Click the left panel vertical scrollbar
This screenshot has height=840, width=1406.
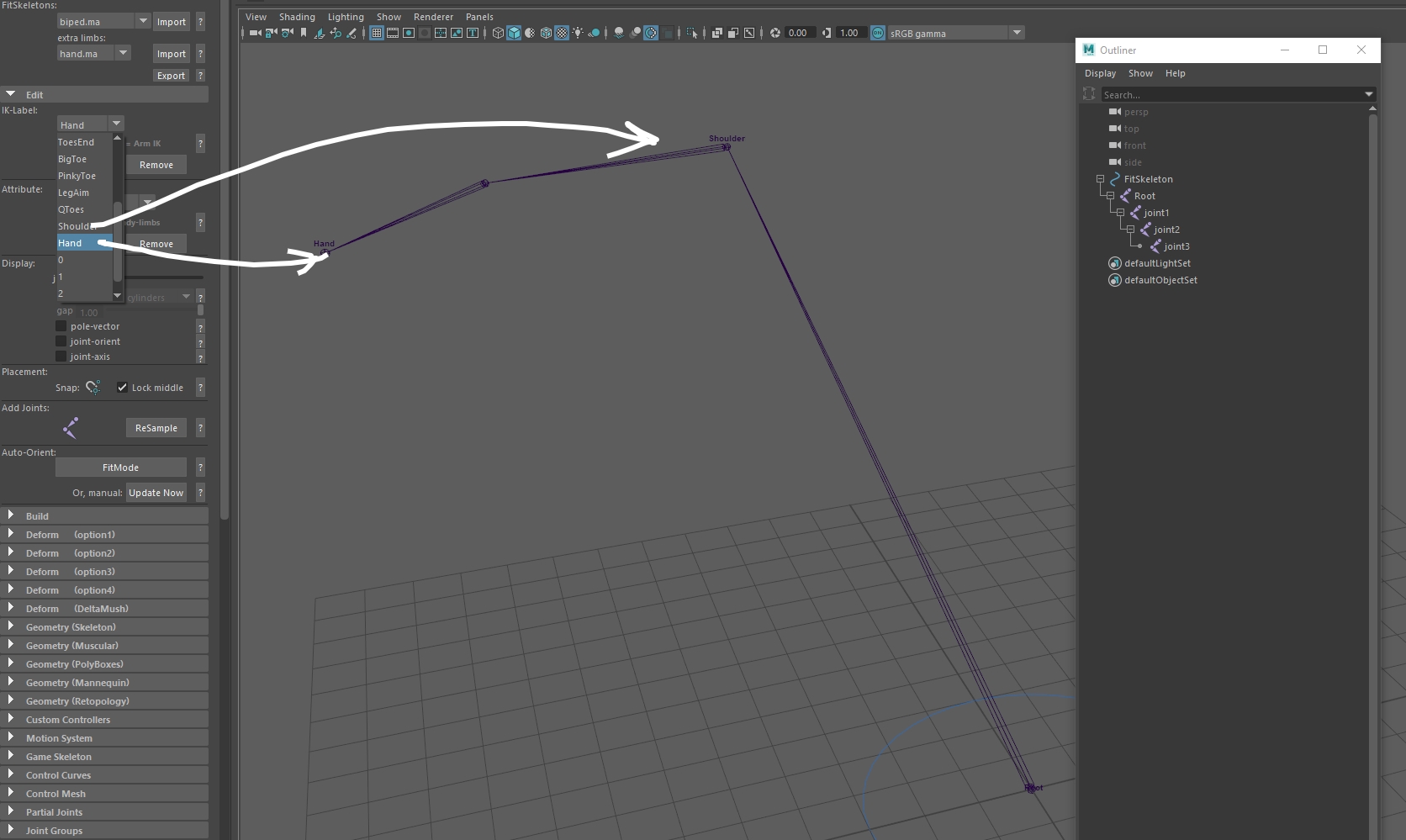(x=225, y=252)
